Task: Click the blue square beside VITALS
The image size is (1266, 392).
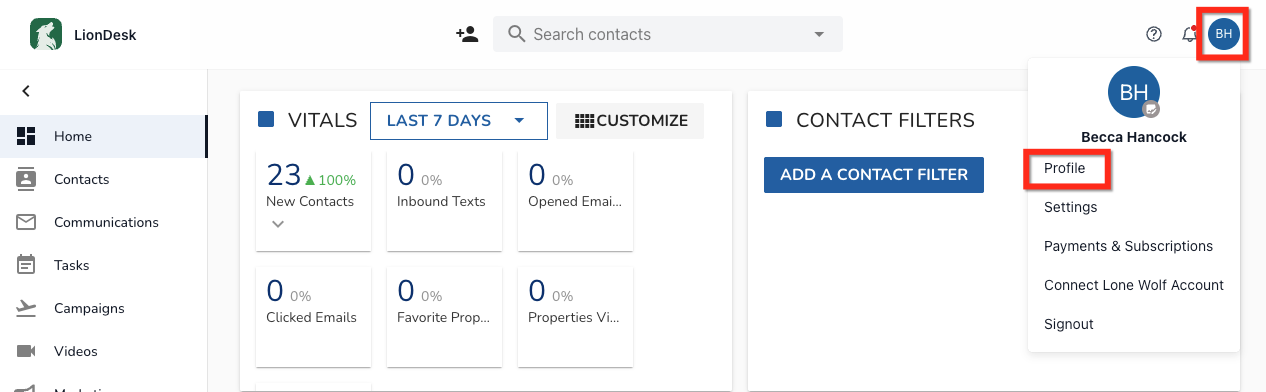Action: (x=266, y=120)
